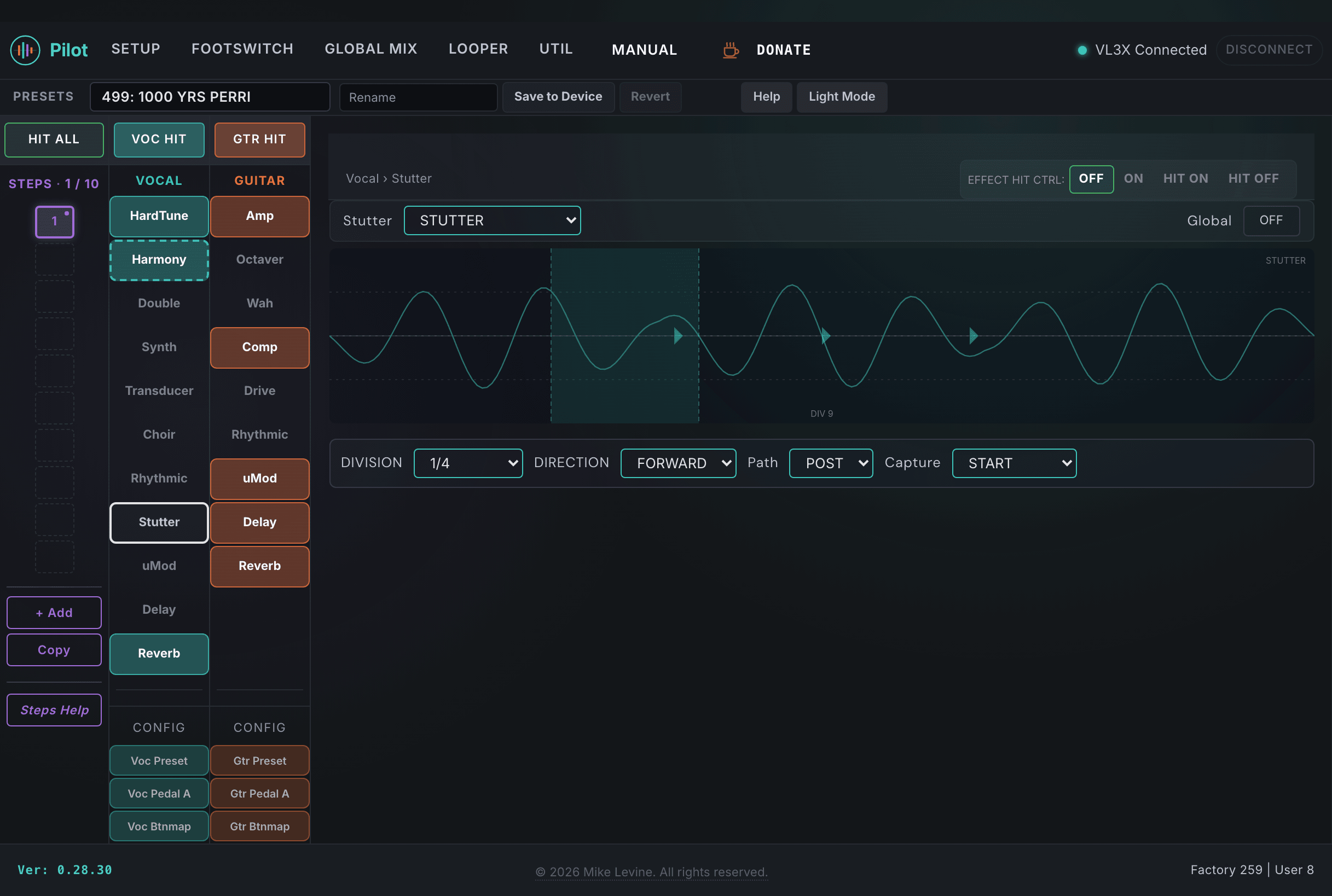1332x896 pixels.
Task: Click the Copy step button
Action: (x=54, y=650)
